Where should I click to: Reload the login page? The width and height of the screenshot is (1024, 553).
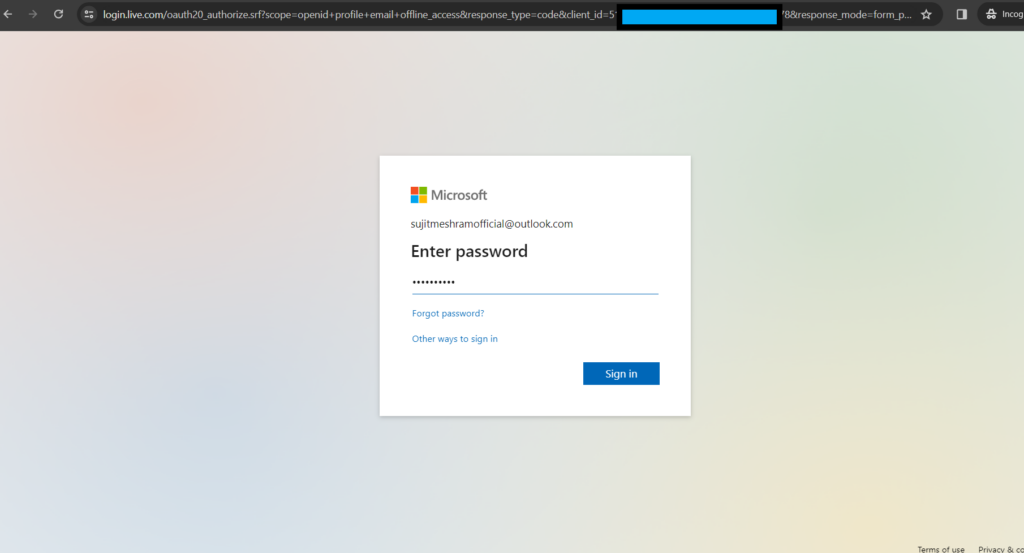58,15
